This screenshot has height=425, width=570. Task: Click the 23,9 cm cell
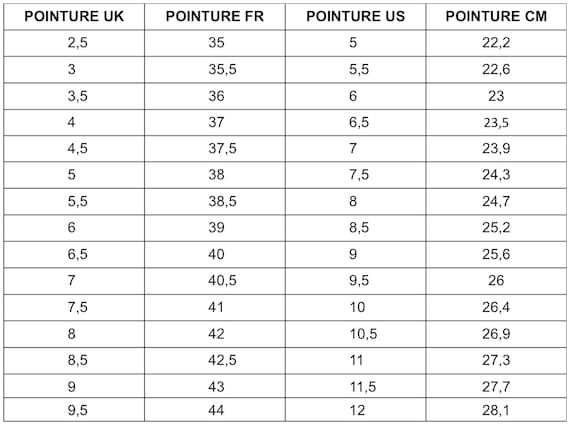click(x=496, y=149)
